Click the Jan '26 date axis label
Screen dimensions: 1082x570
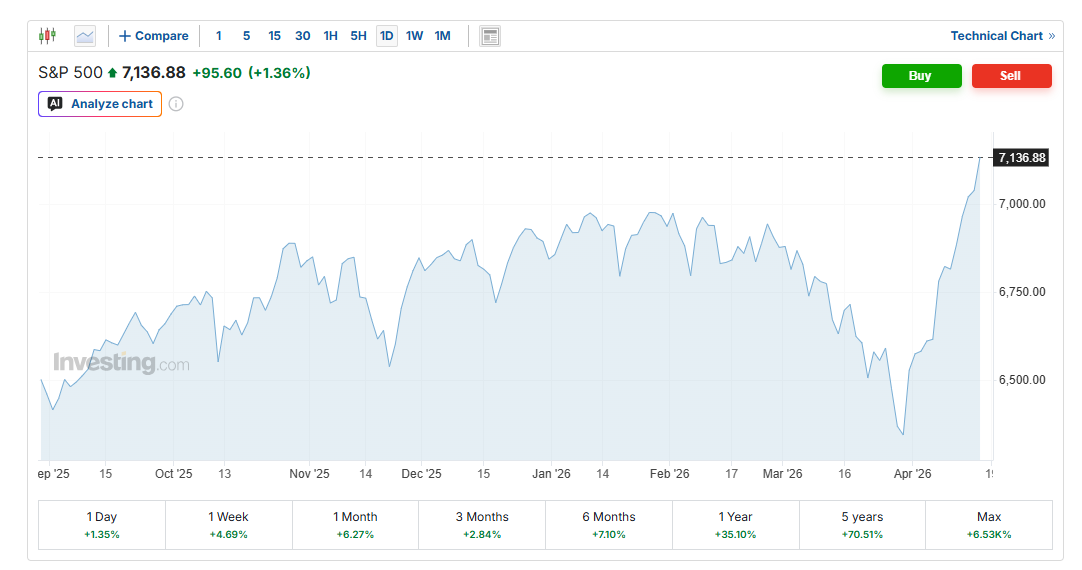pos(551,474)
